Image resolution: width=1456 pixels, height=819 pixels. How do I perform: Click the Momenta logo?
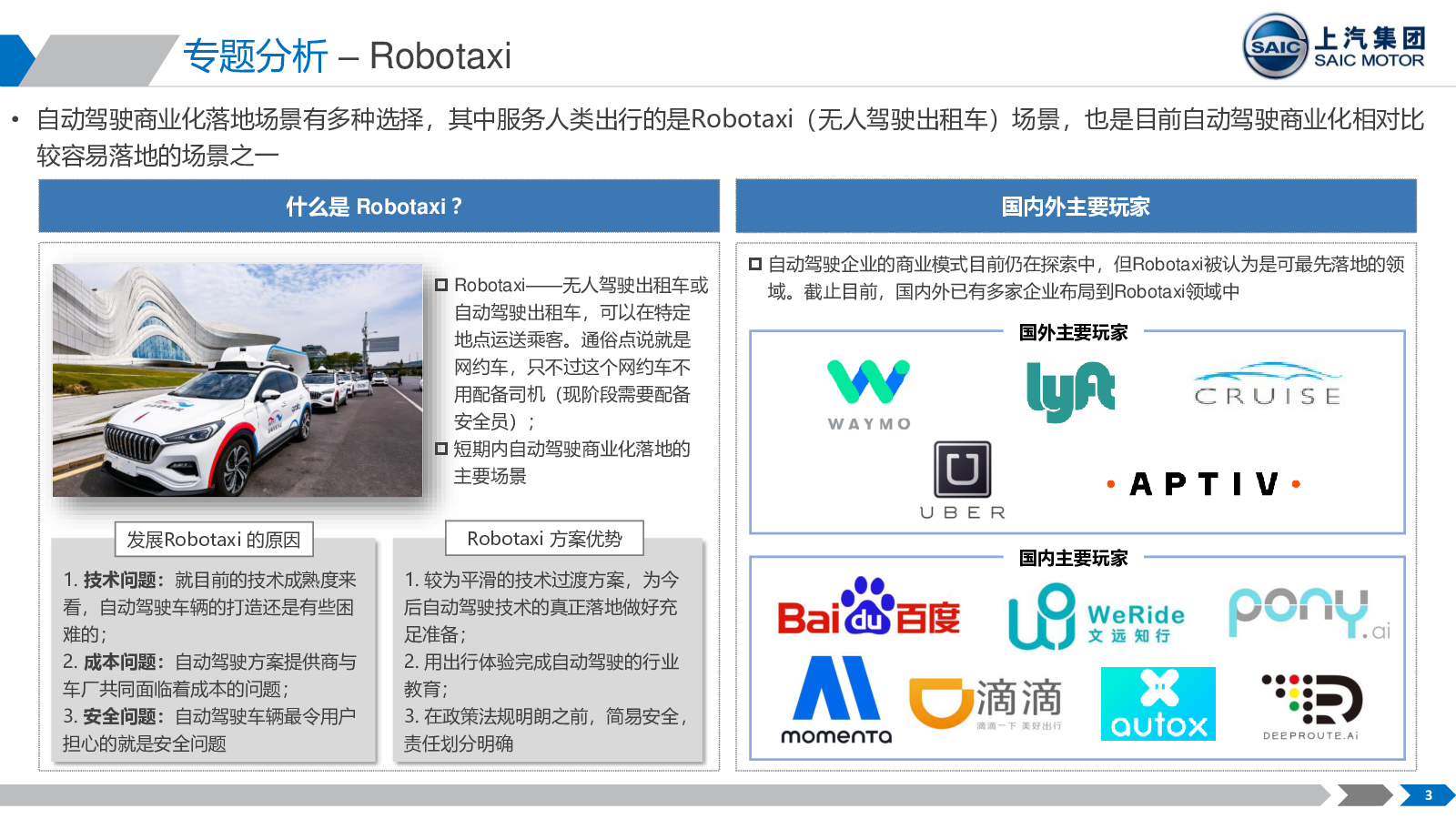point(836,700)
